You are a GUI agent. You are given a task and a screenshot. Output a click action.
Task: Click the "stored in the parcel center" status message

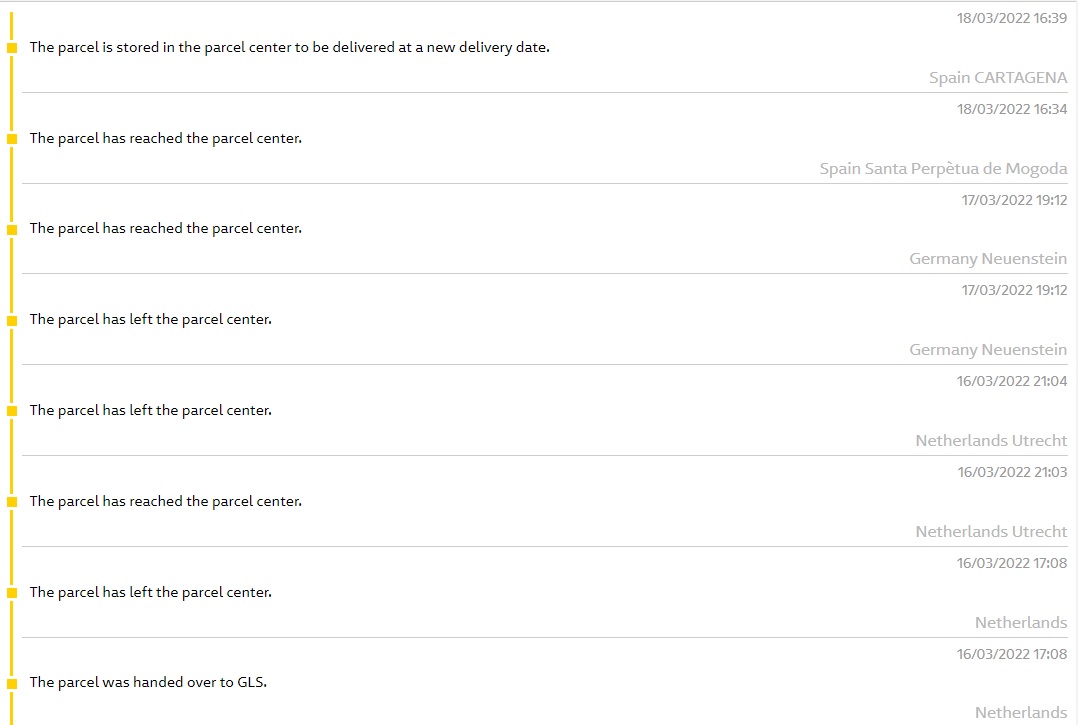pyautogui.click(x=289, y=47)
